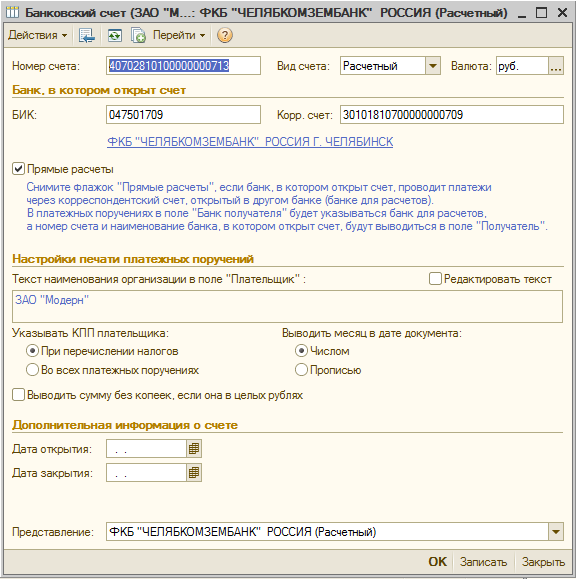Click the Записать button
The height and width of the screenshot is (579, 576).
pos(483,562)
